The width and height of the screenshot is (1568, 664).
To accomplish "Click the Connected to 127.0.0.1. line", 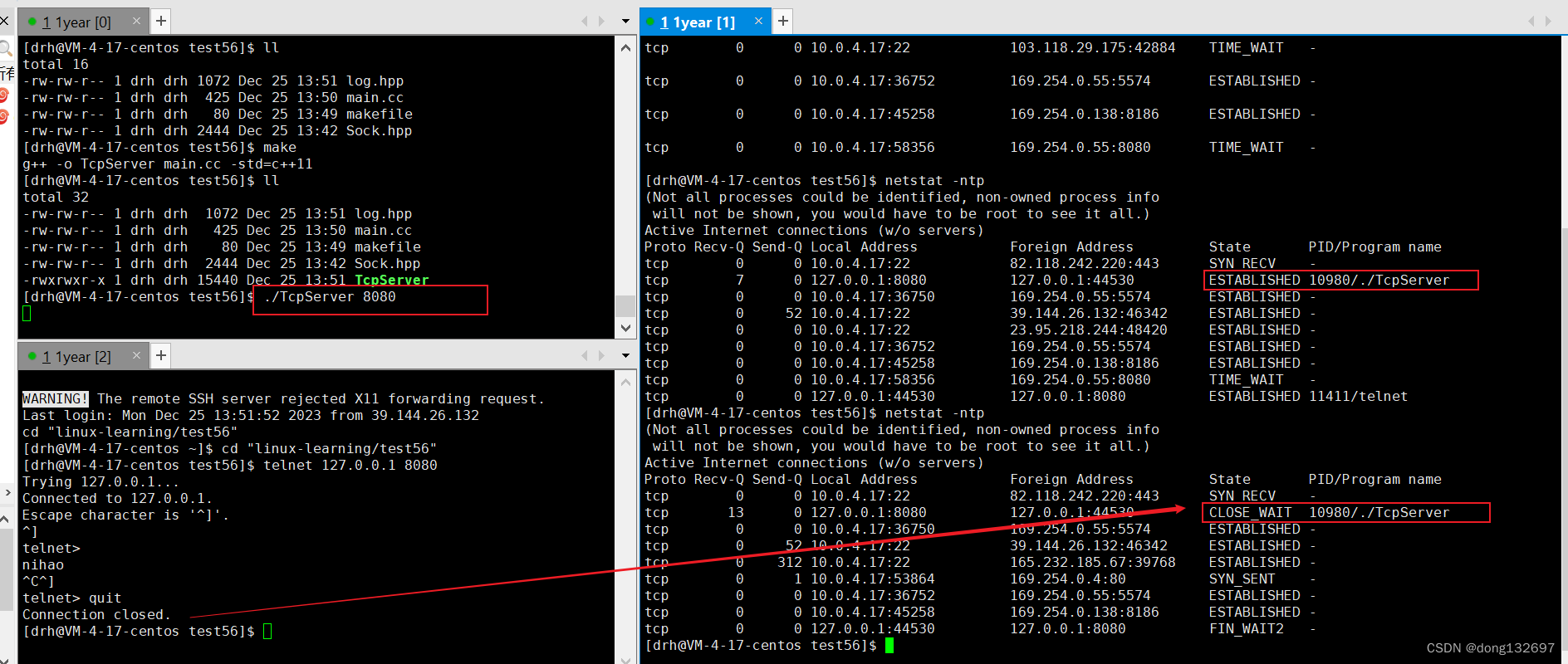I will (117, 498).
